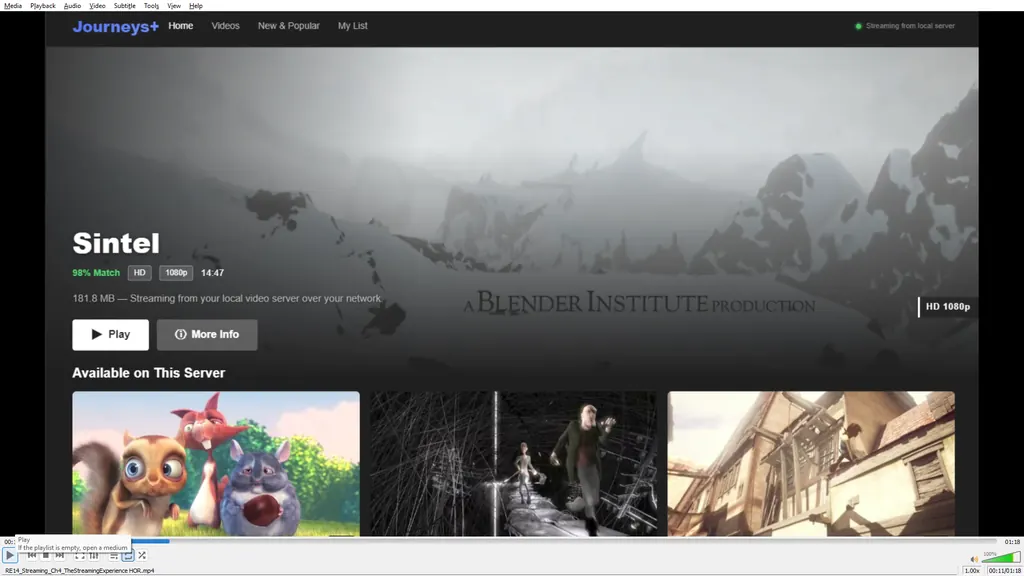1024x576 pixels.
Task: Click the RE14_Streaming file name in status bar
Action: 80,571
